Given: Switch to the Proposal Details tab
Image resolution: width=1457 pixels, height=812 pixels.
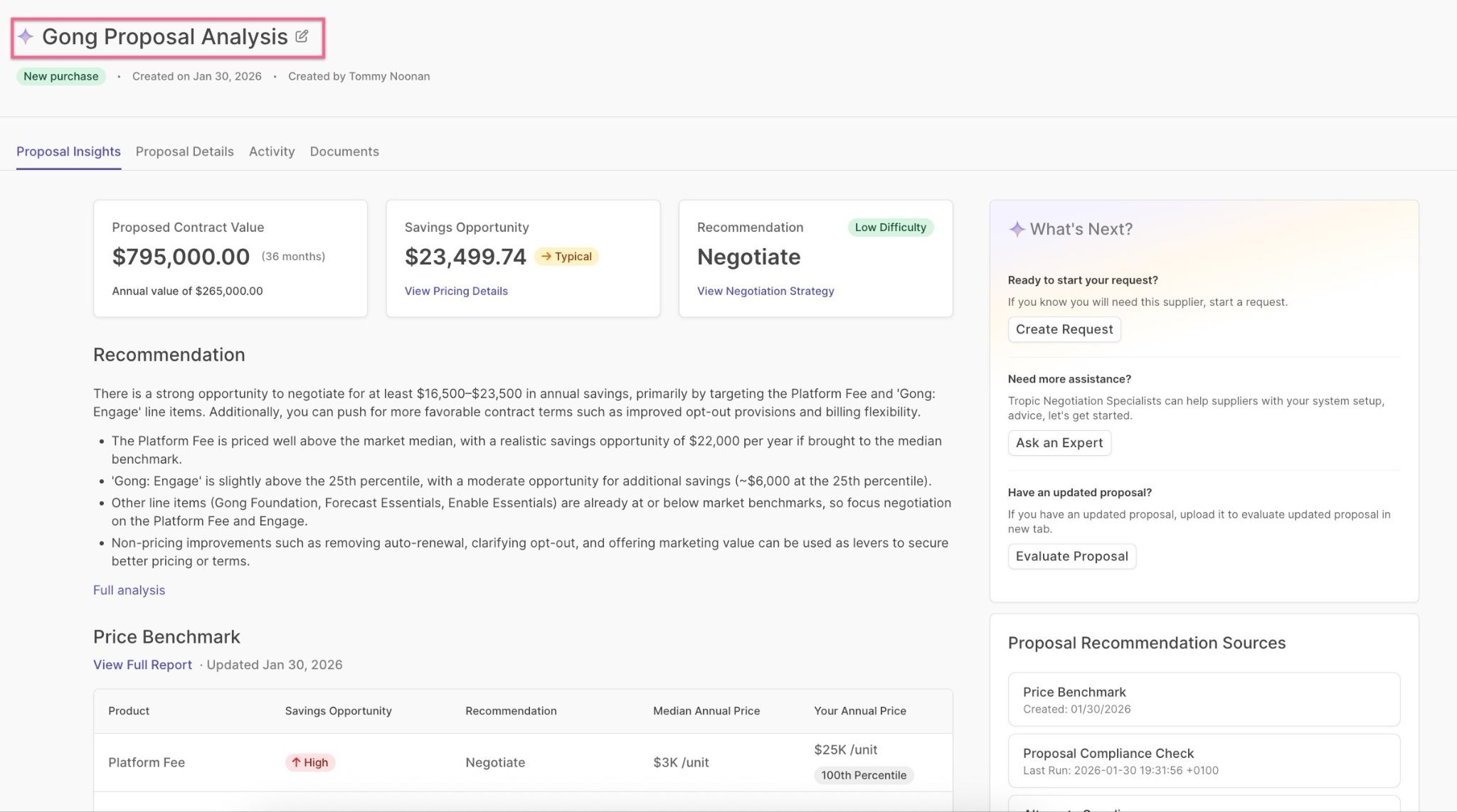Looking at the screenshot, I should click(x=184, y=151).
